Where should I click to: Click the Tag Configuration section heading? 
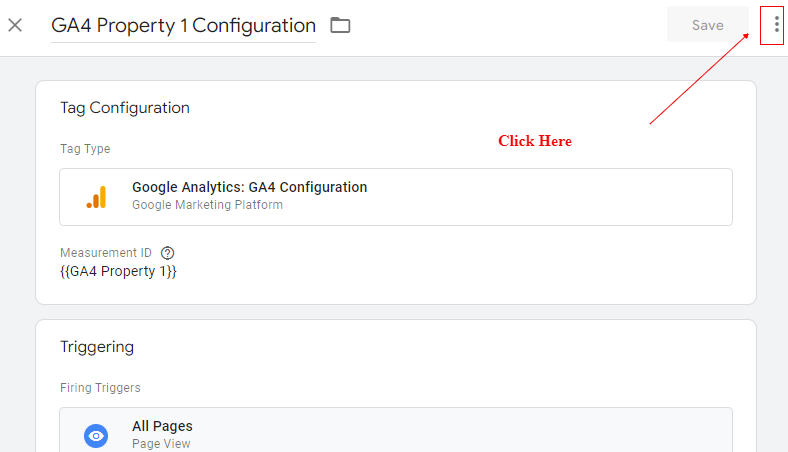pos(125,108)
